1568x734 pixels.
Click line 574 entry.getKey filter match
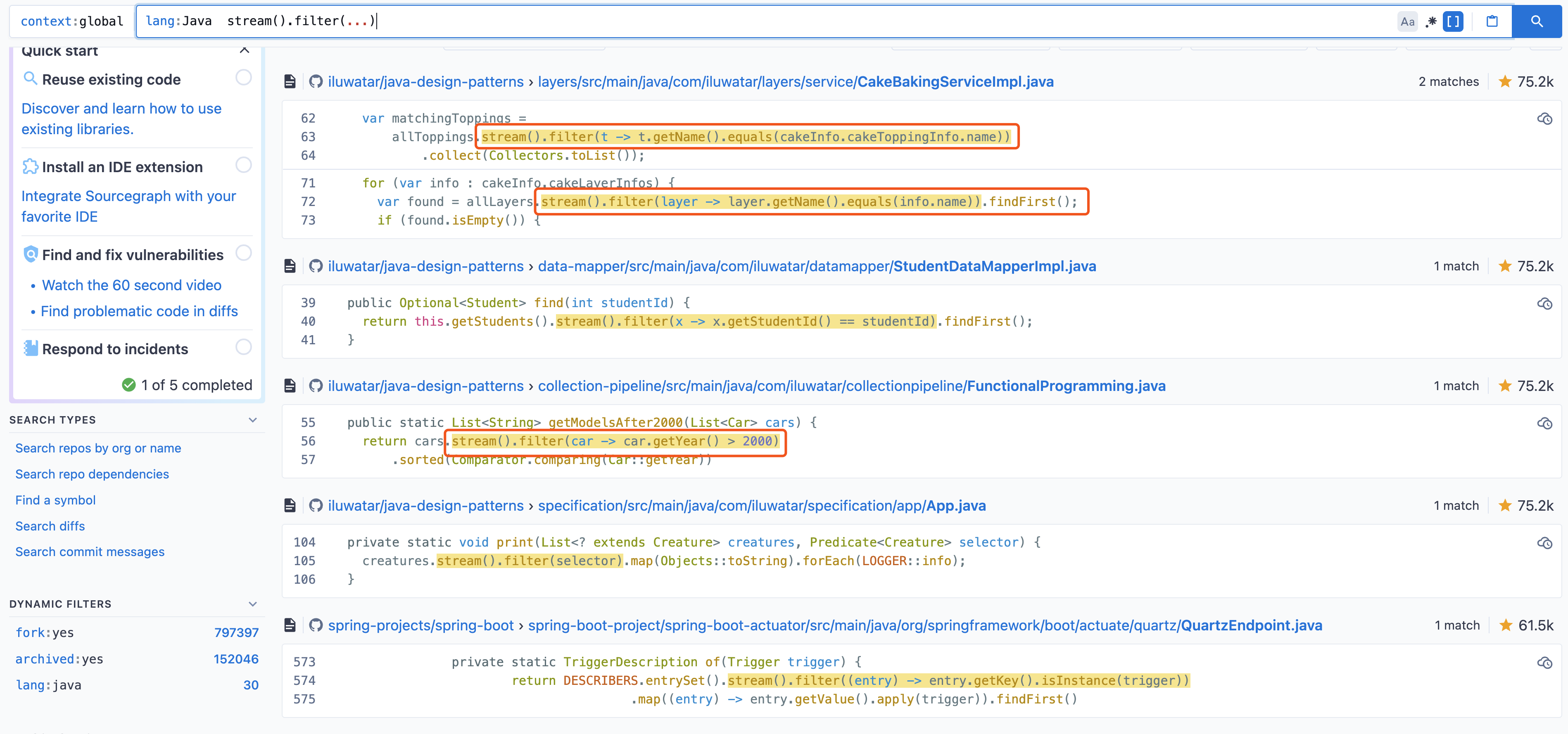pos(958,681)
